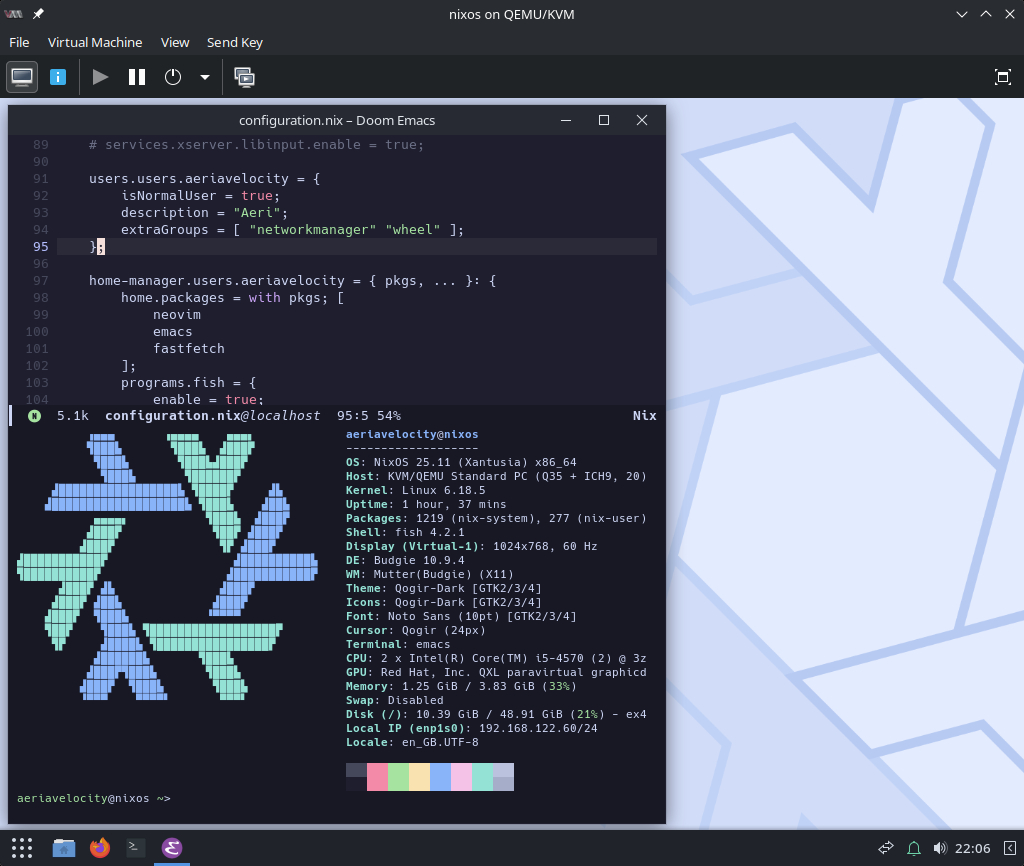
Task: Open the View menu
Action: coord(175,42)
